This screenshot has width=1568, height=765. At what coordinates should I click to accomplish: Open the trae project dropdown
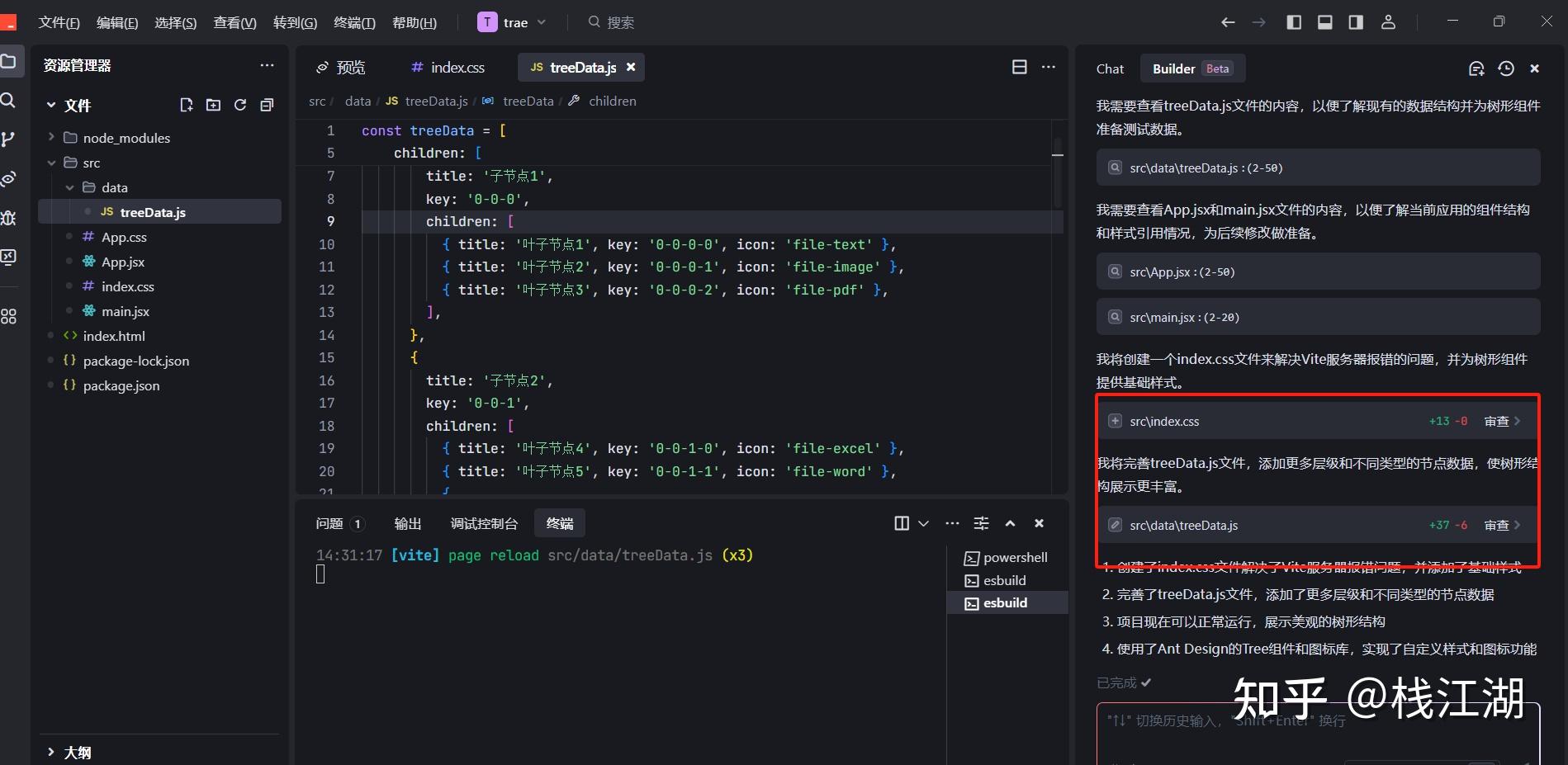(x=512, y=22)
